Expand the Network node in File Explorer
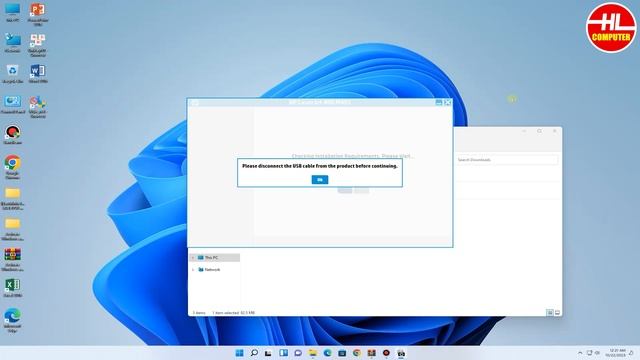The height and width of the screenshot is (360, 640). [x=193, y=269]
